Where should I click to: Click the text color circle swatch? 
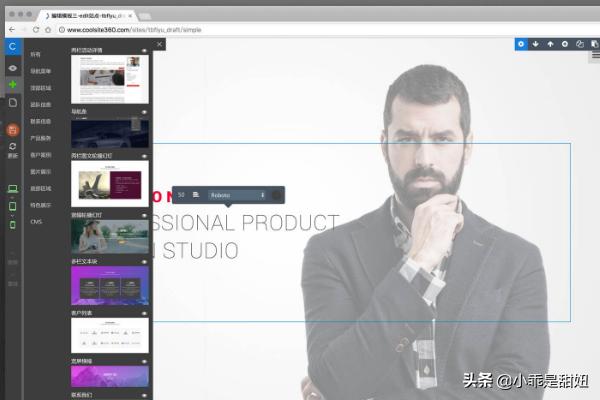click(277, 194)
